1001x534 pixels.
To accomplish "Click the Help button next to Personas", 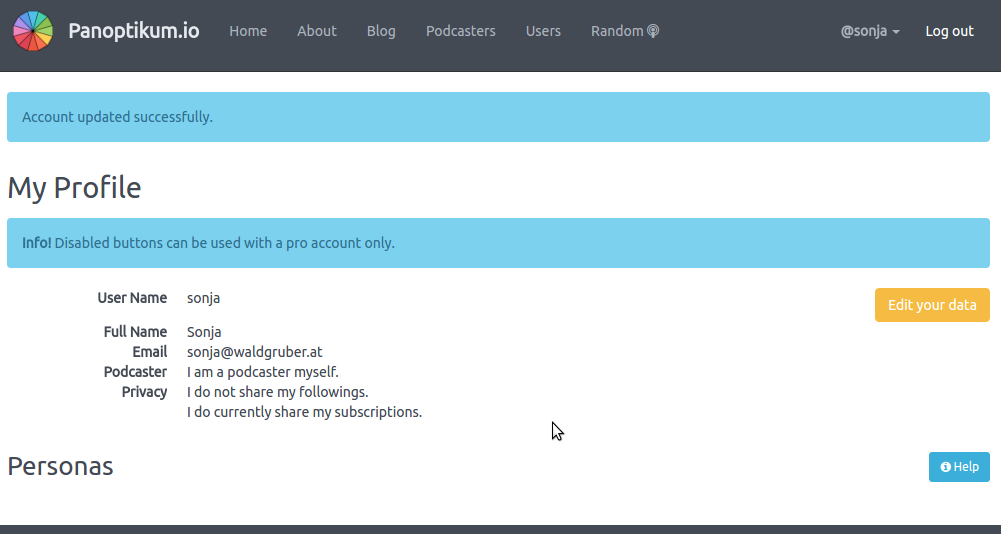I will [x=959, y=467].
